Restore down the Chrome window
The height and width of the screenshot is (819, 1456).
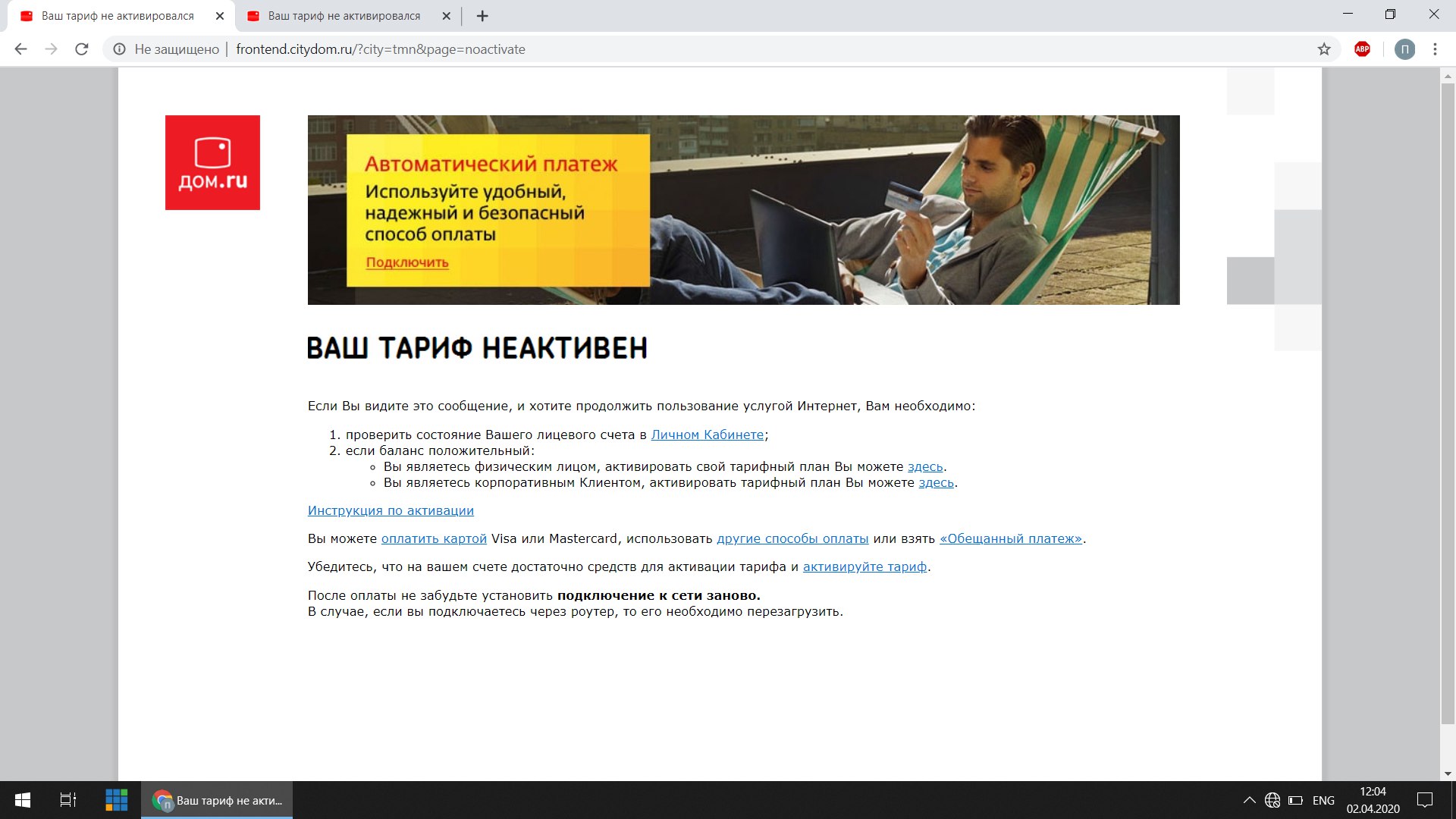coord(1390,14)
